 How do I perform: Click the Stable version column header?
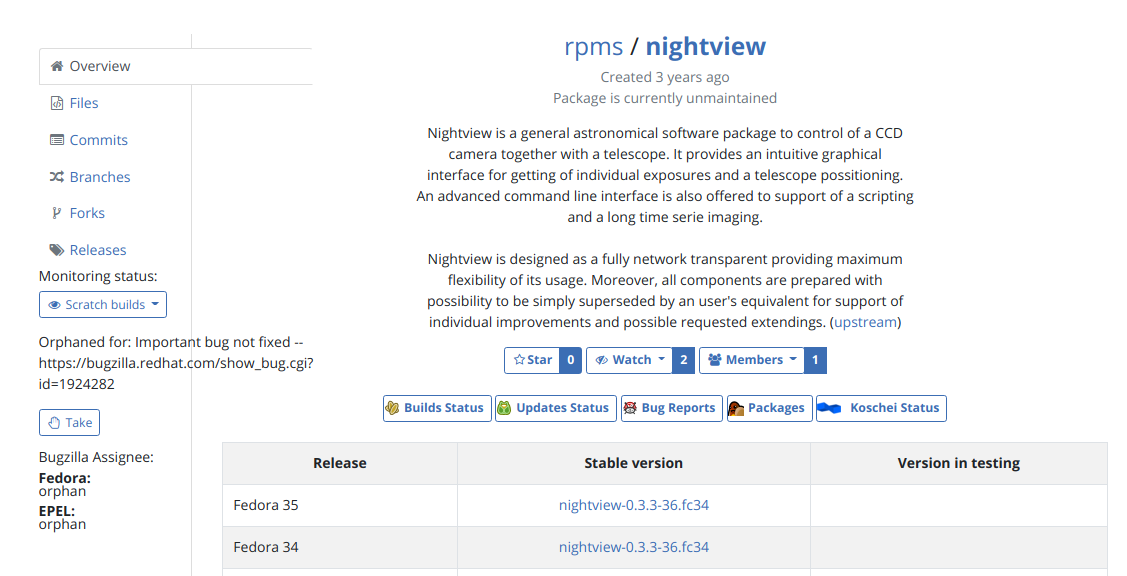(x=633, y=463)
